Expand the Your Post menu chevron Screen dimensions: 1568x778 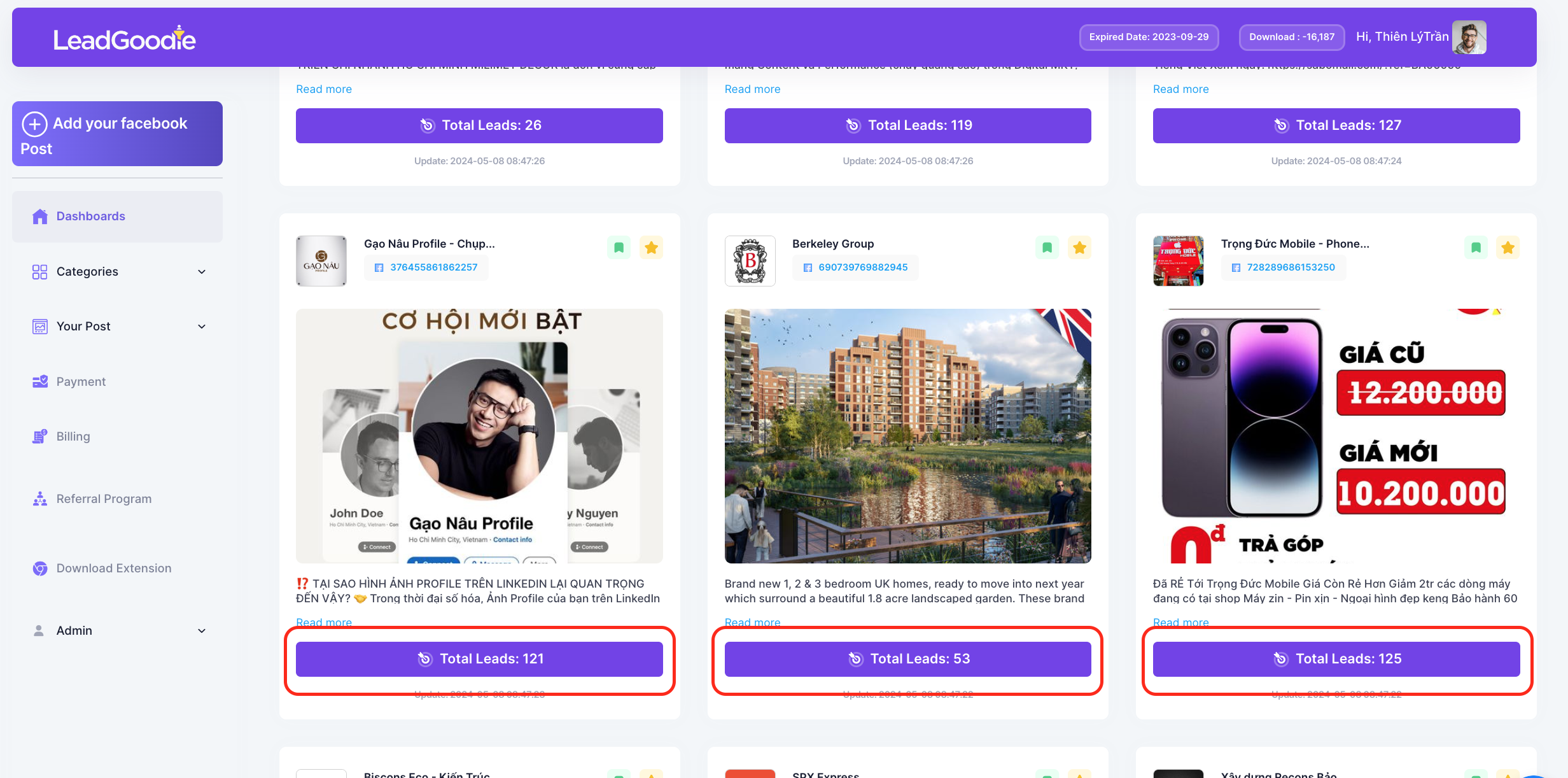pos(202,327)
